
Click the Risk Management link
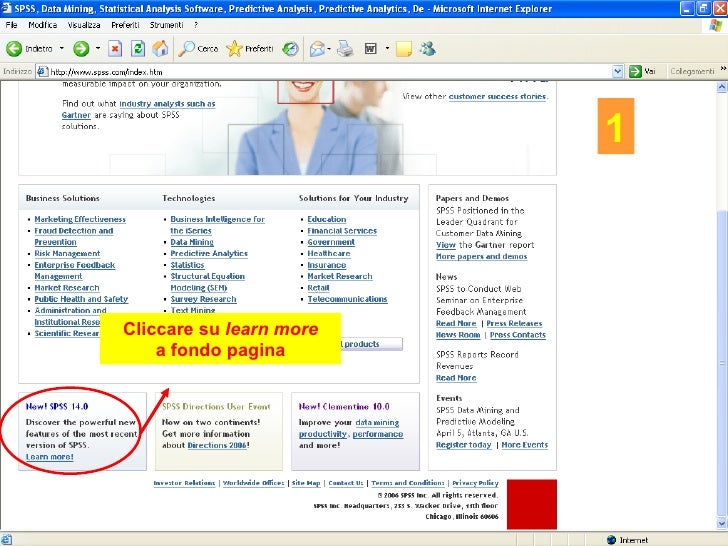click(x=67, y=254)
